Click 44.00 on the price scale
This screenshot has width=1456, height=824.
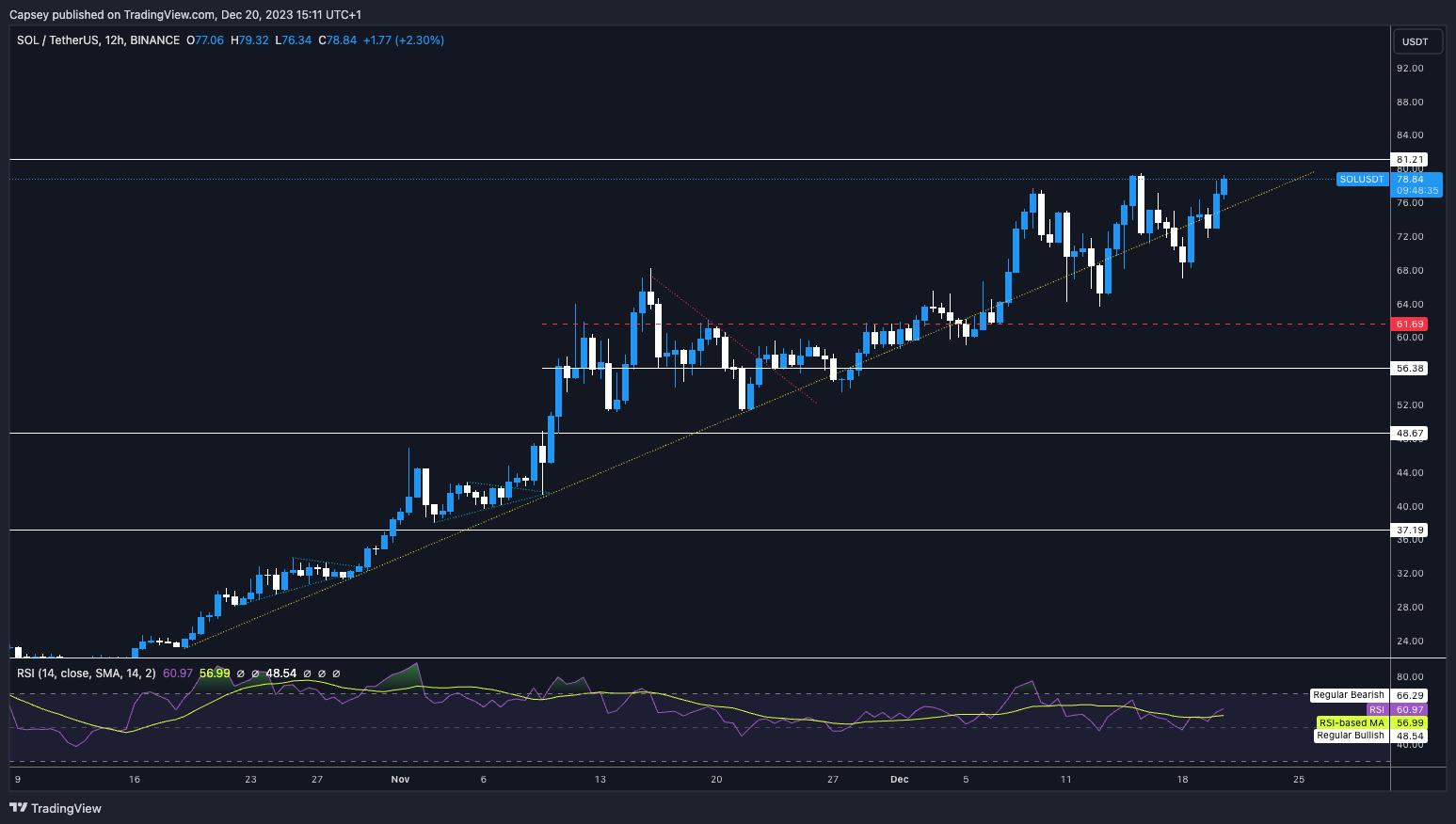tap(1410, 473)
